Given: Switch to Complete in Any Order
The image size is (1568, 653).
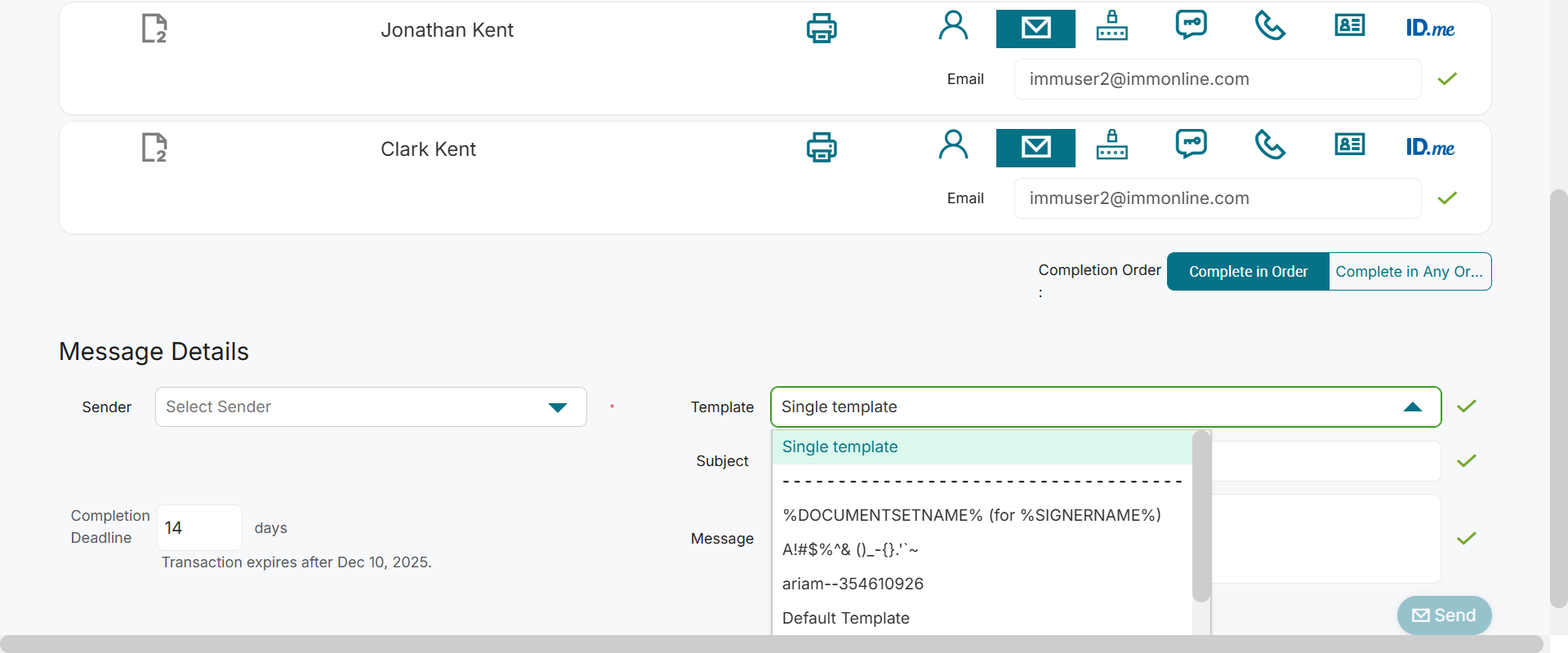Looking at the screenshot, I should [1409, 272].
